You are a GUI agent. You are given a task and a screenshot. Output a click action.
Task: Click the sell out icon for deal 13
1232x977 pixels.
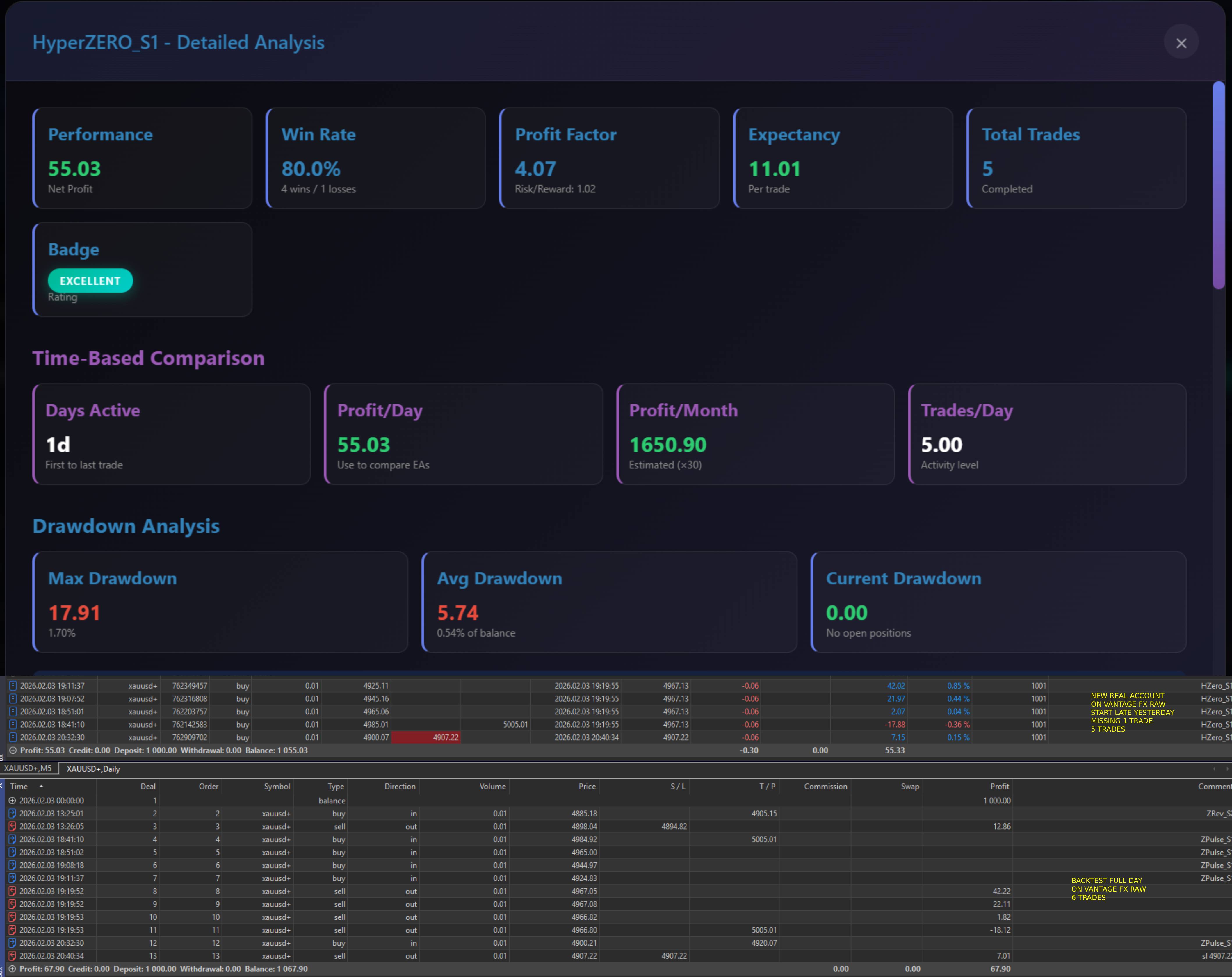[13, 955]
